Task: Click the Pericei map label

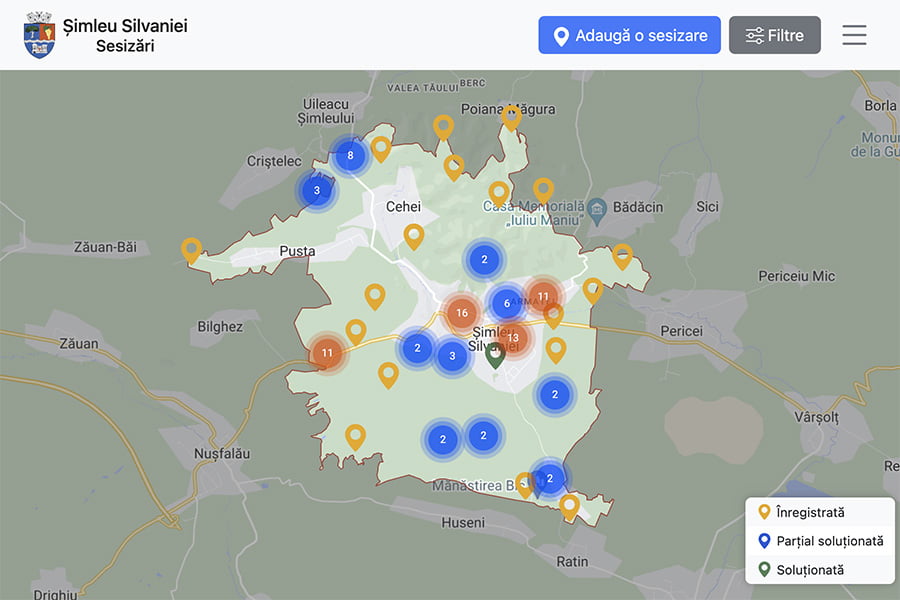Action: coord(681,331)
